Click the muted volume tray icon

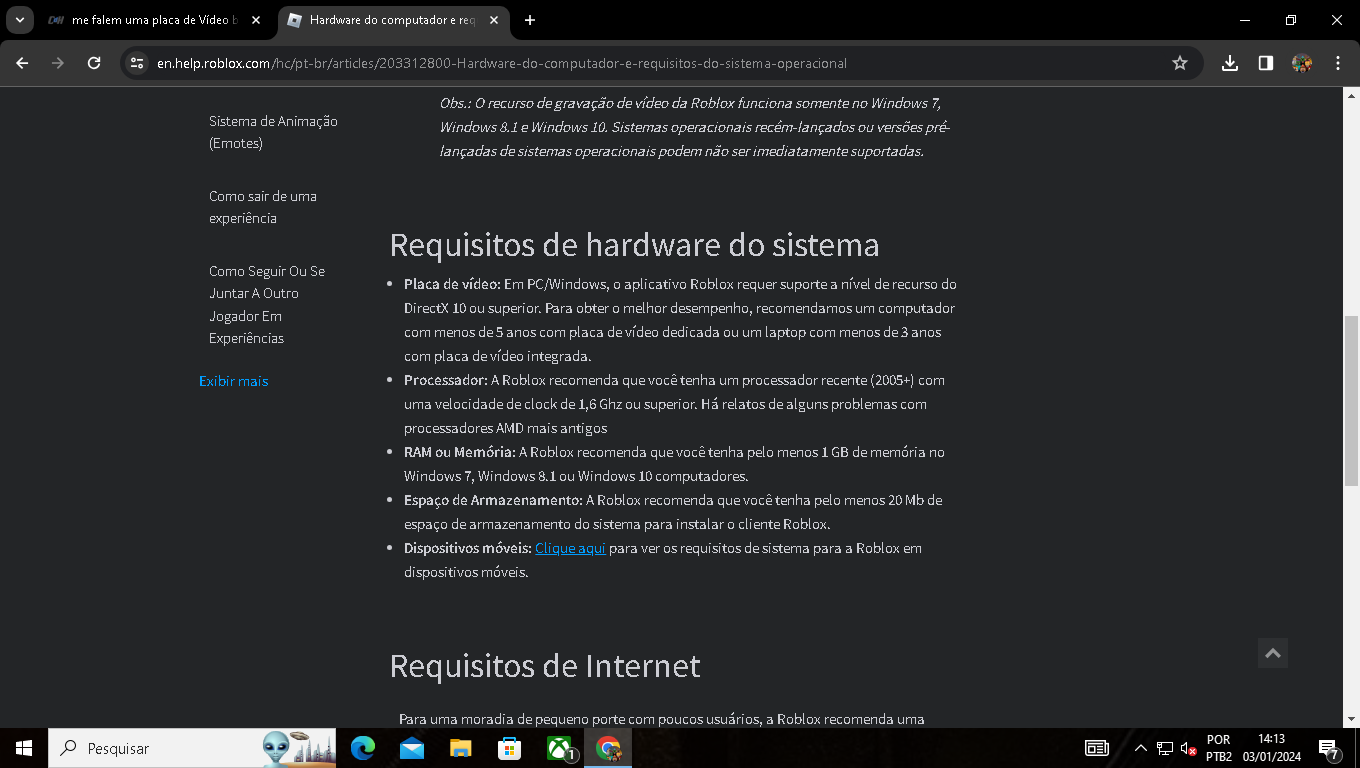point(1189,748)
